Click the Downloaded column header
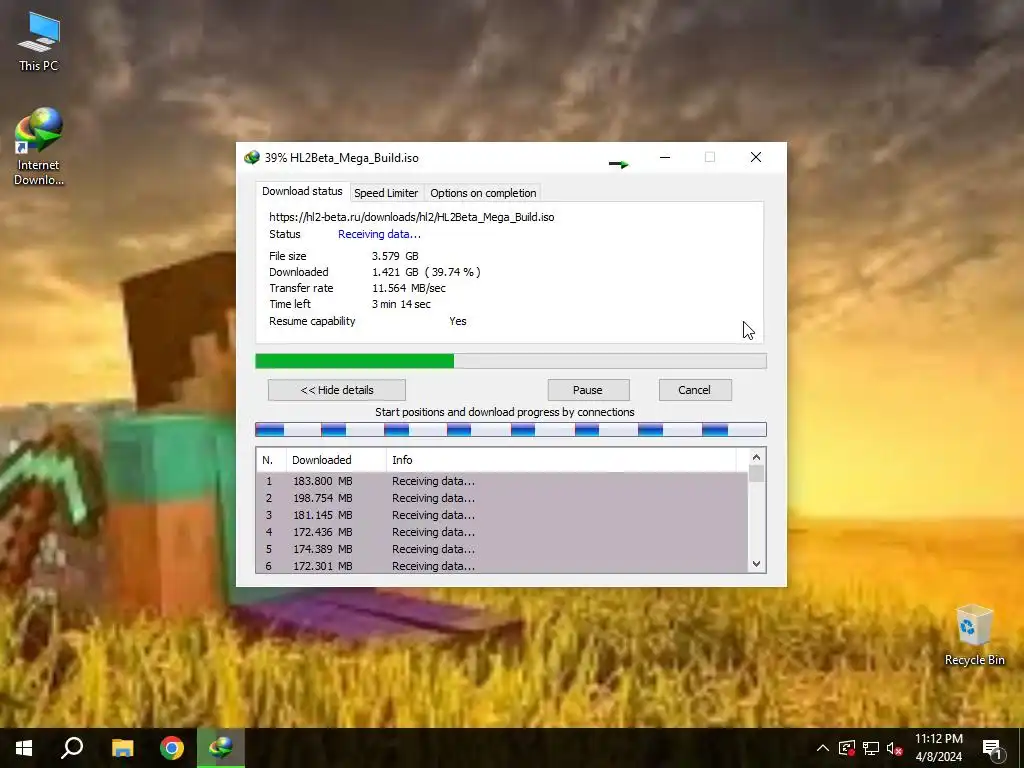Screen dimensions: 1024x768 point(336,460)
